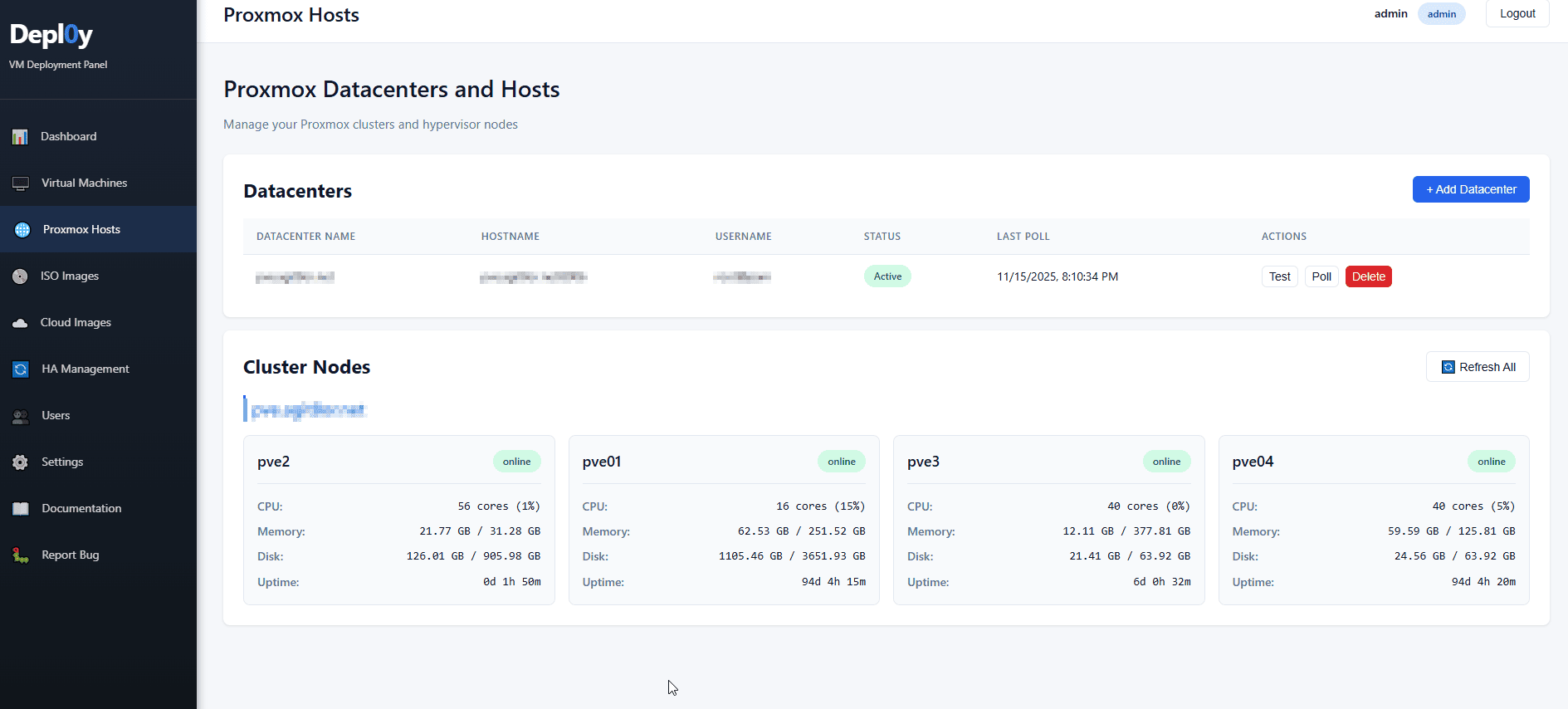This screenshot has height=709, width=1568.
Task: Click the STATUS column header
Action: click(882, 237)
